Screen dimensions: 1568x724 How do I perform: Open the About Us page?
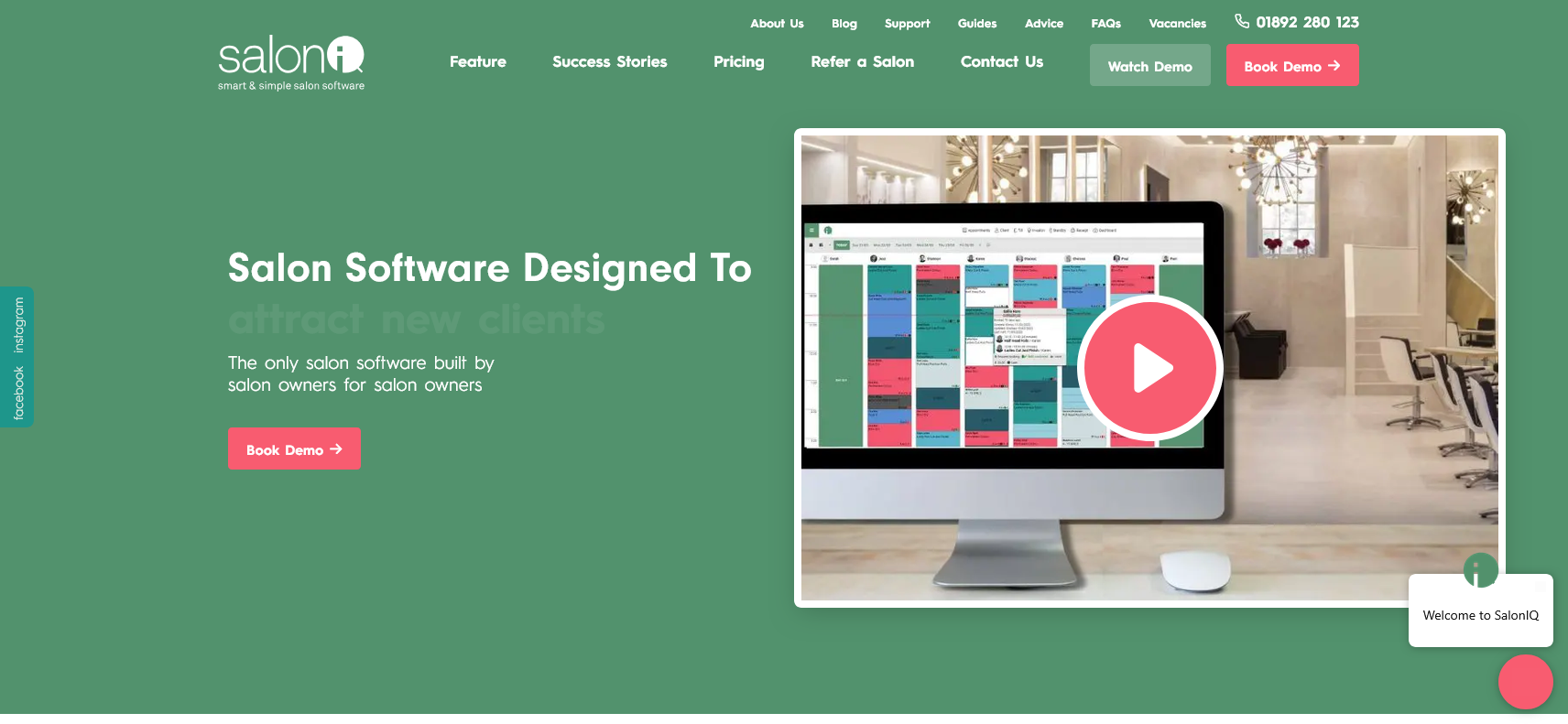777,24
